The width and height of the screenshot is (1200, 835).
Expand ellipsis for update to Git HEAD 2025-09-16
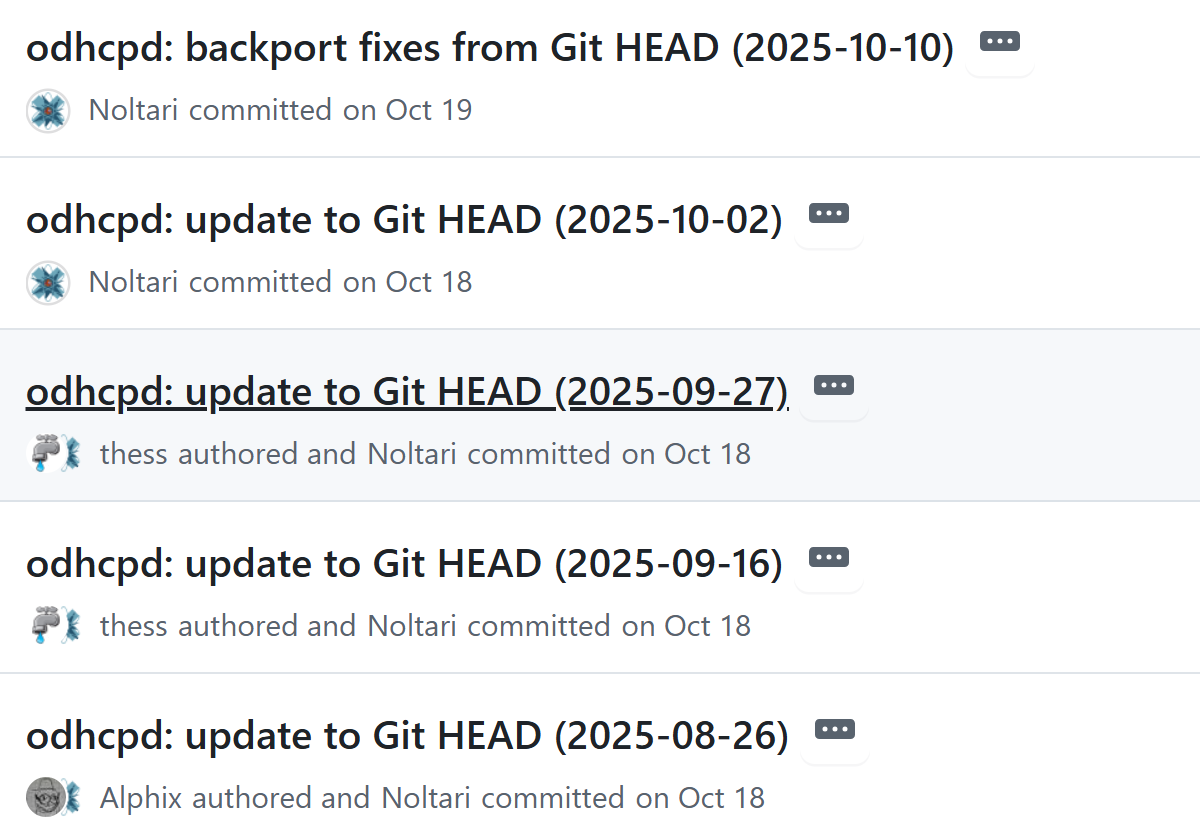[828, 557]
